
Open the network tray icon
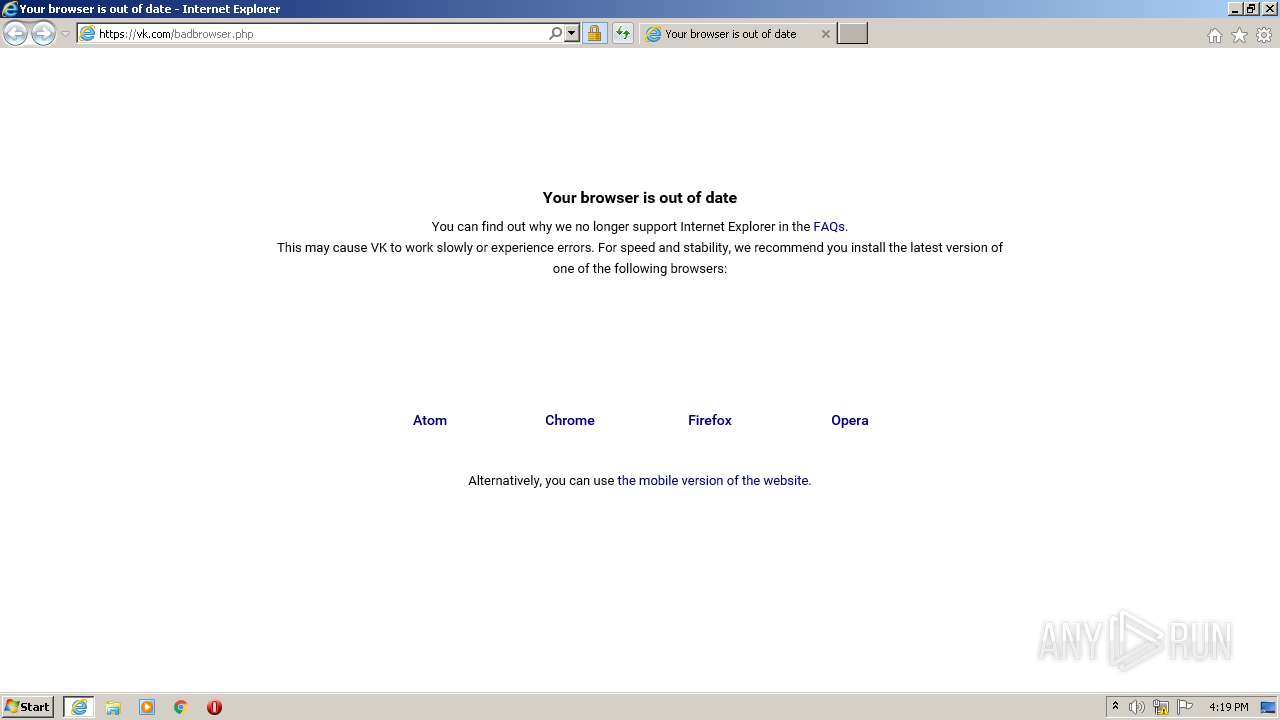pyautogui.click(x=1161, y=707)
